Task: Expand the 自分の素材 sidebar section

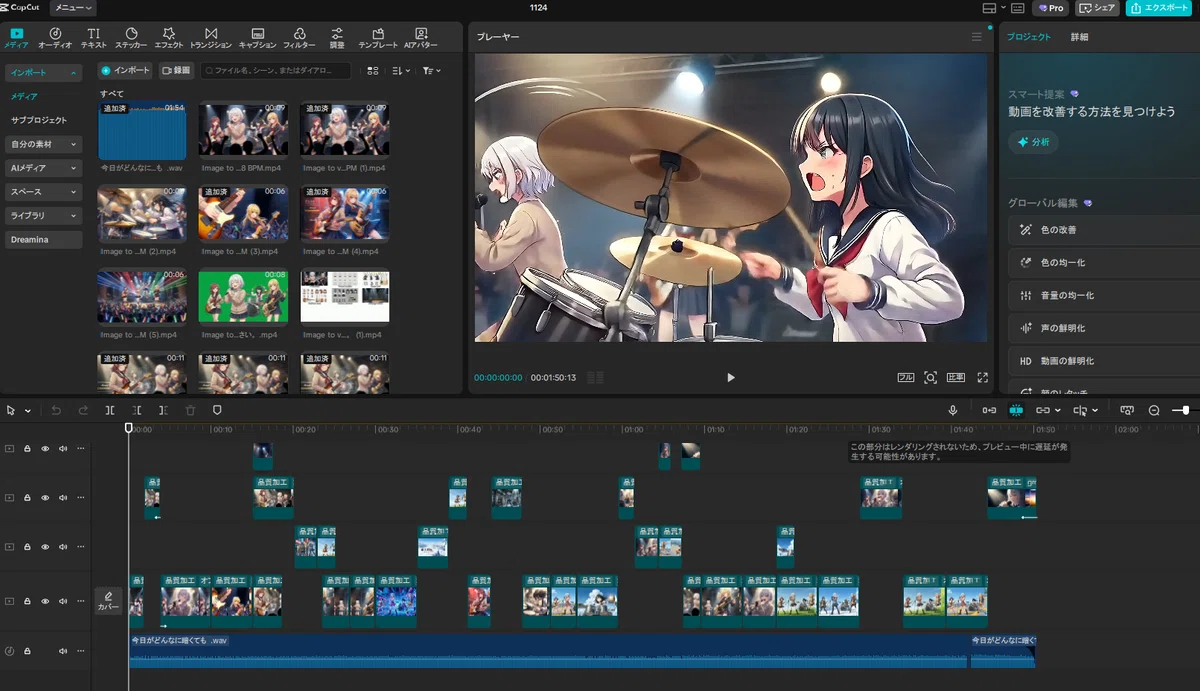Action: 43,144
